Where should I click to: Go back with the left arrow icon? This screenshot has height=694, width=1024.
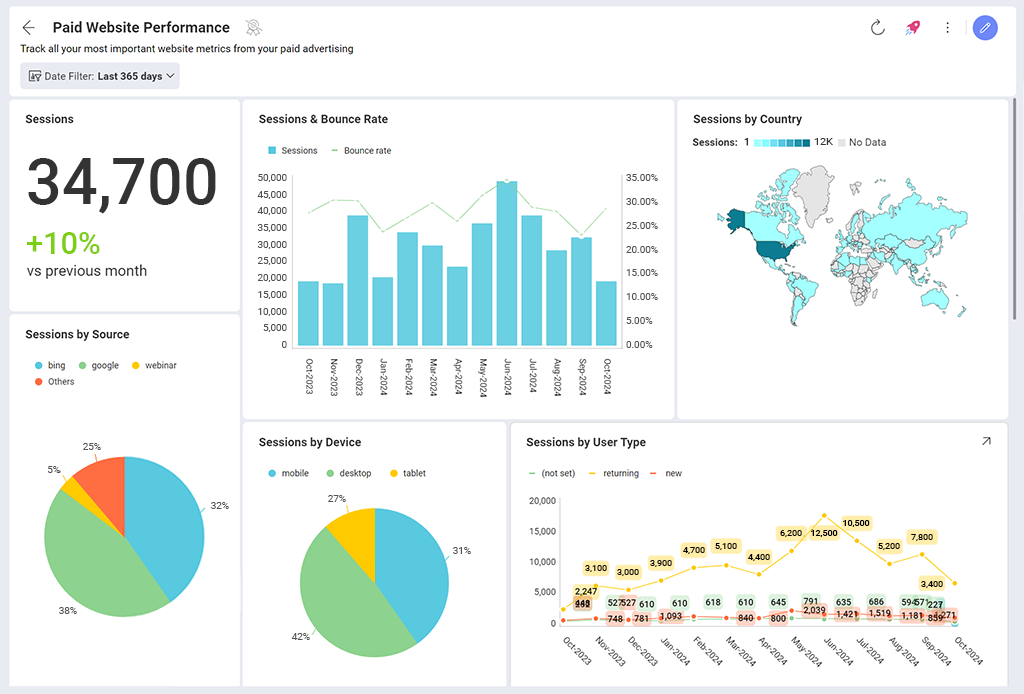click(x=28, y=27)
